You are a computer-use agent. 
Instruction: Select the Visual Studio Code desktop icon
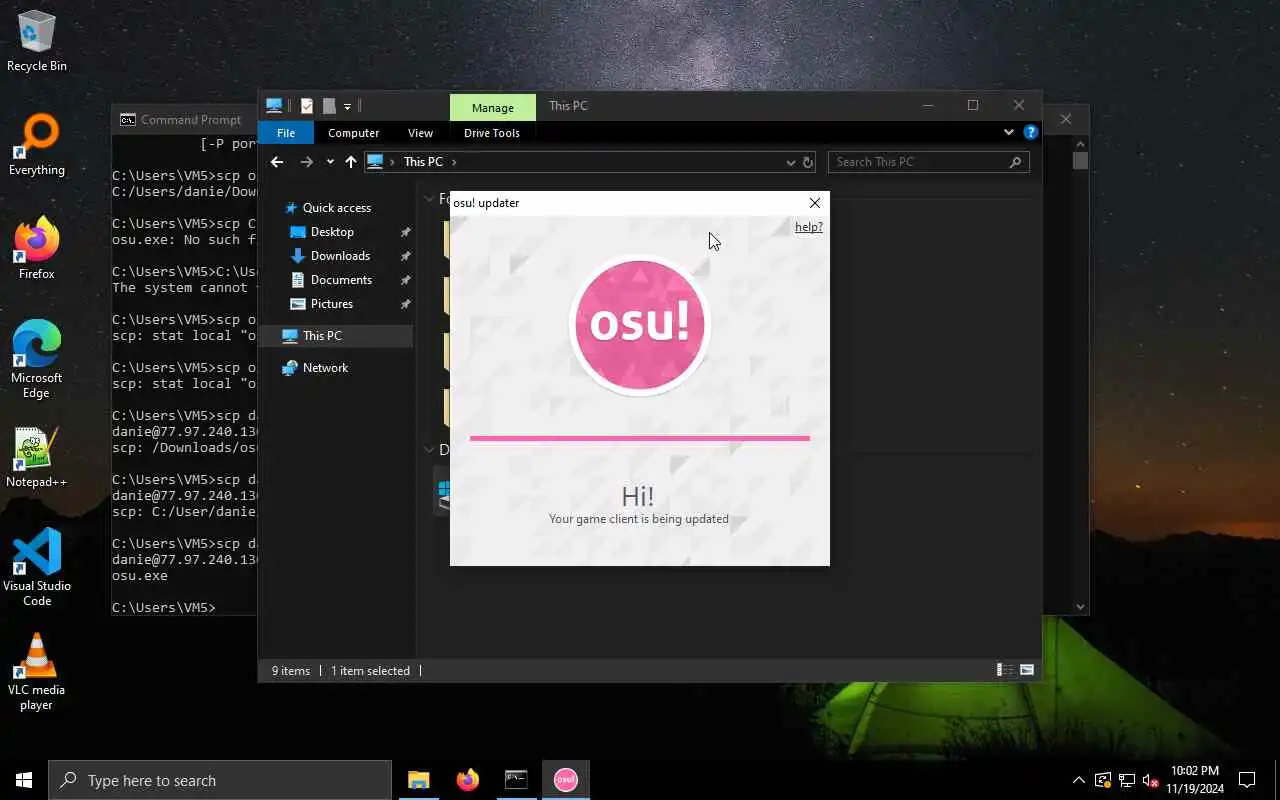(37, 567)
